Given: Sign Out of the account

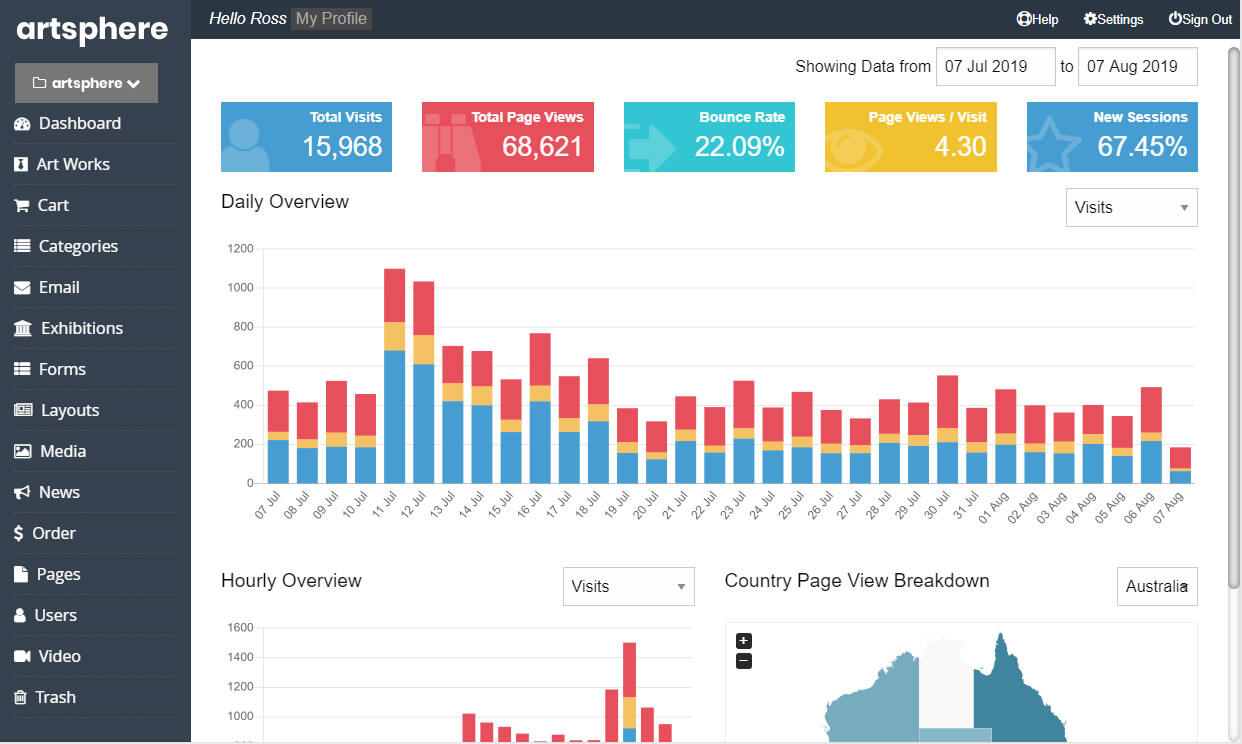Looking at the screenshot, I should click(1200, 19).
